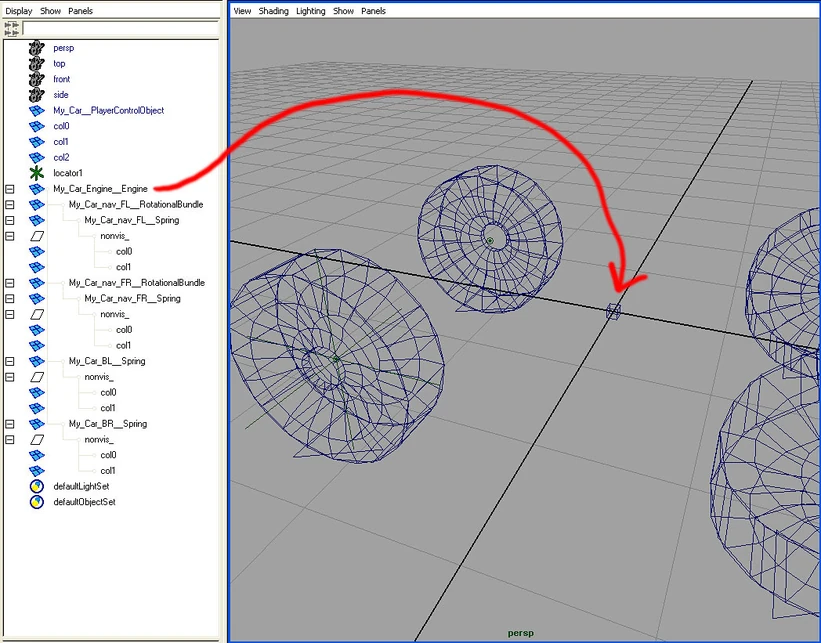Click the defaultLightSet set icon

pos(37,486)
